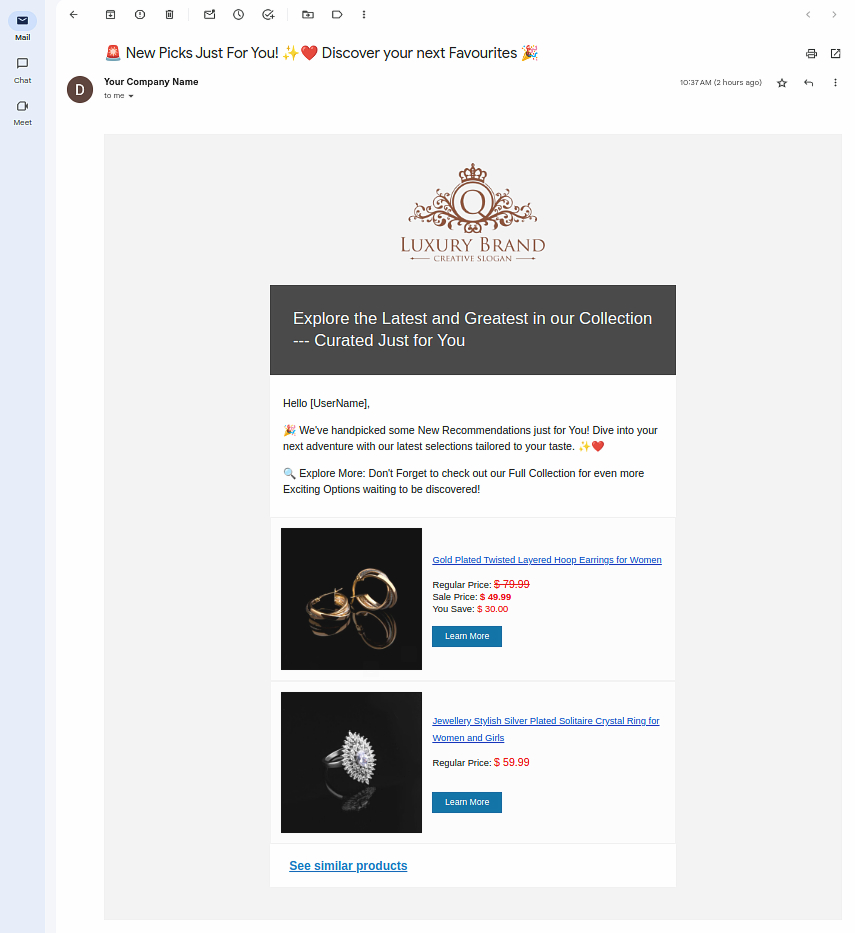Delete this email with the trash icon
Image resolution: width=855 pixels, height=933 pixels.
[x=170, y=14]
